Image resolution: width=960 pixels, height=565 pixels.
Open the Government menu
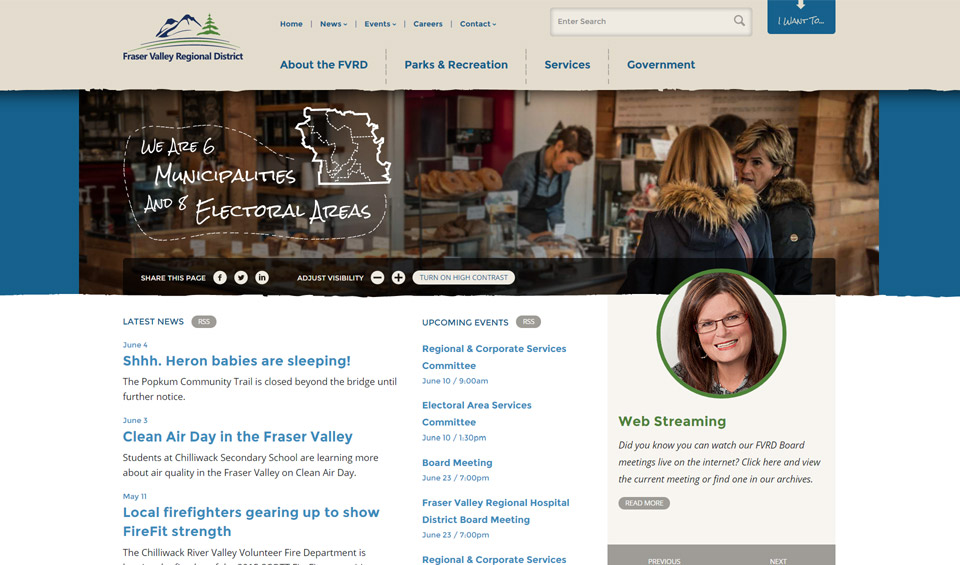pos(661,65)
